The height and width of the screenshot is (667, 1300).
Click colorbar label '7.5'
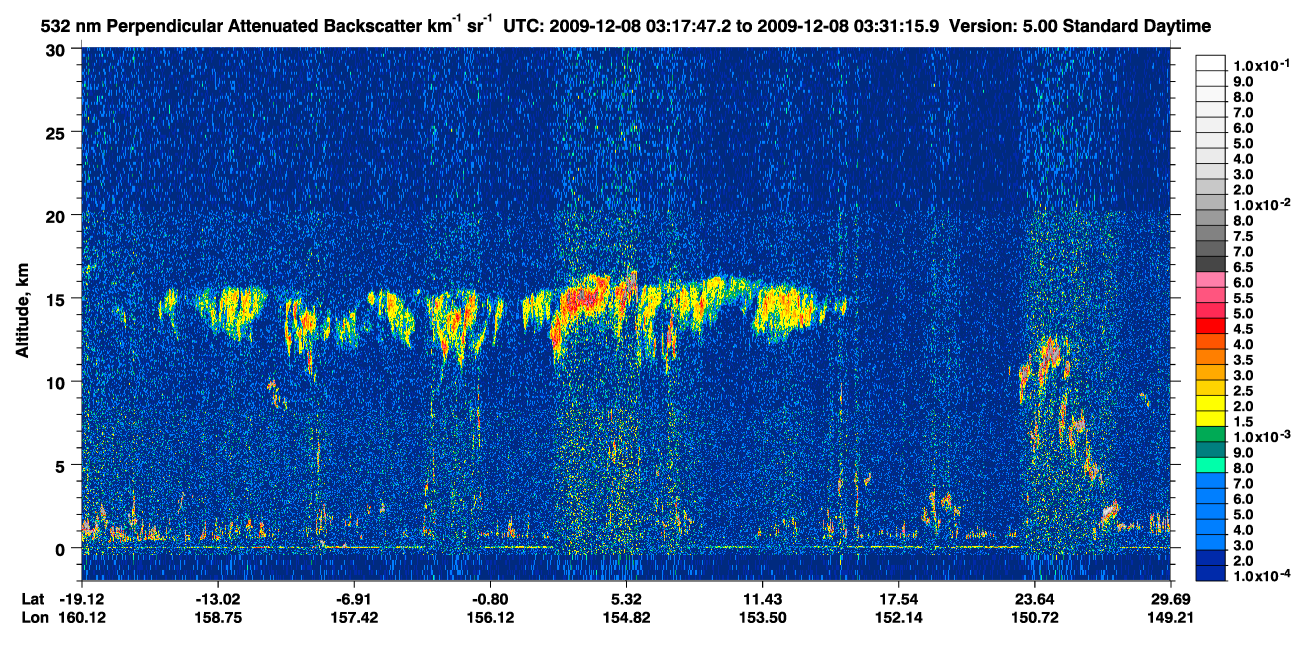[x=1242, y=236]
